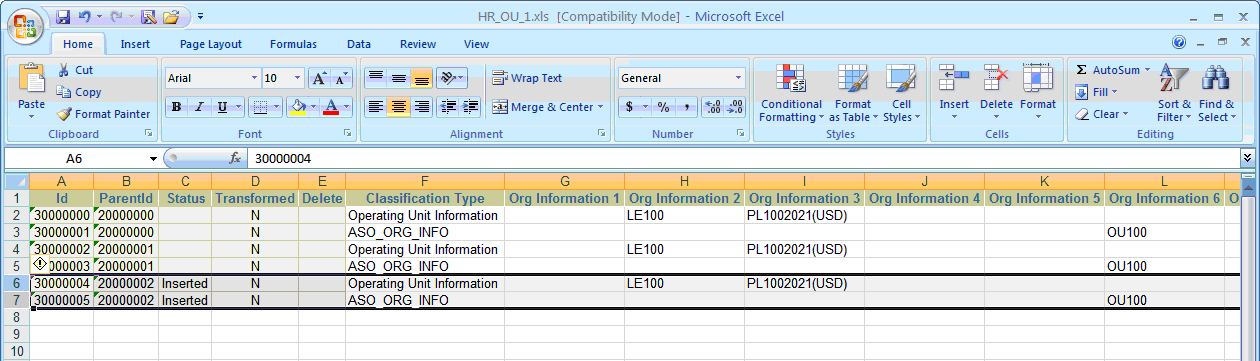The height and width of the screenshot is (361, 1260).
Task: Switch to Page Layout tab
Action: point(211,44)
